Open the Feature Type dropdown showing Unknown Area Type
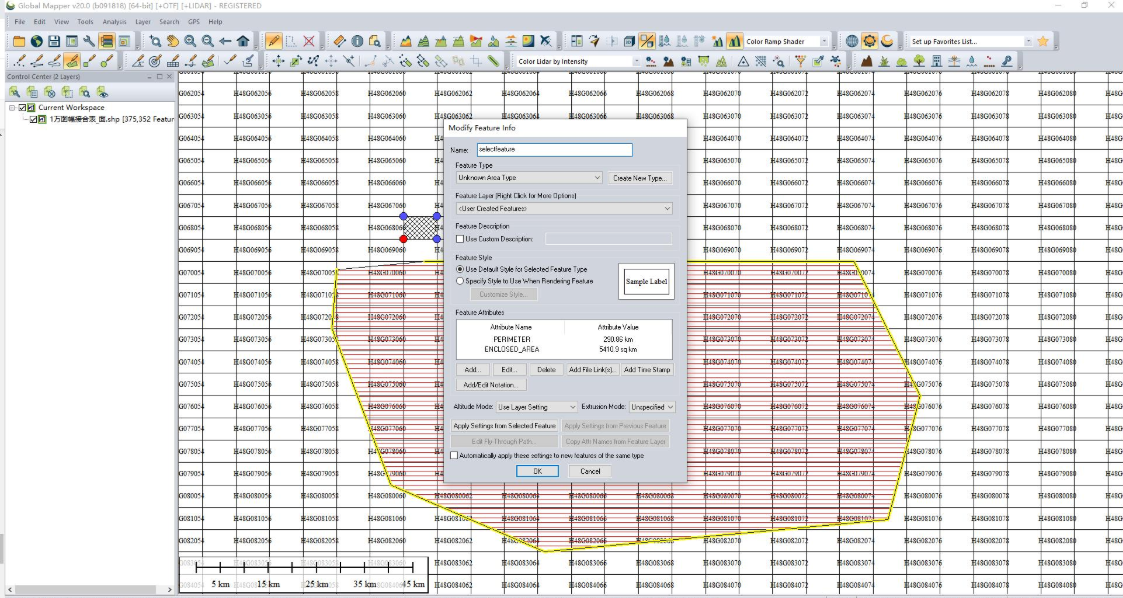The width and height of the screenshot is (1123, 598). [x=529, y=178]
